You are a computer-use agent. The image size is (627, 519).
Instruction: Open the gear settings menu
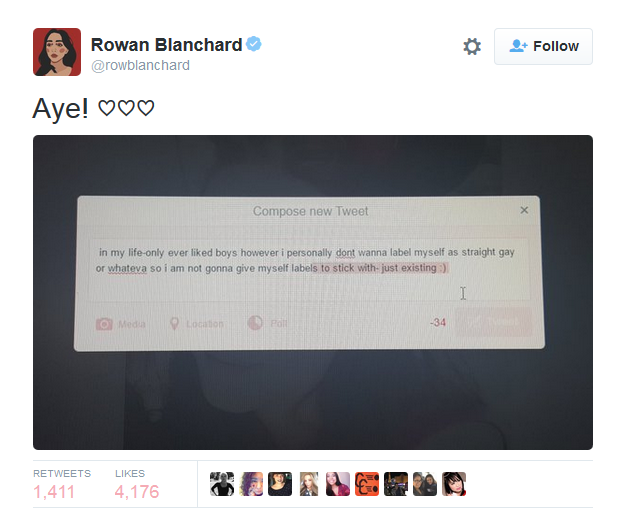click(x=472, y=46)
